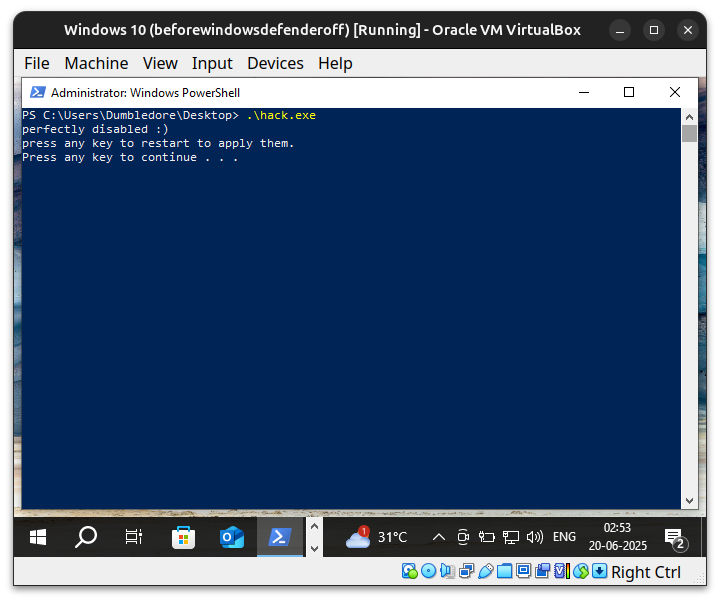This screenshot has height=602, width=720.
Task: Open the Windows Start menu
Action: (x=38, y=537)
